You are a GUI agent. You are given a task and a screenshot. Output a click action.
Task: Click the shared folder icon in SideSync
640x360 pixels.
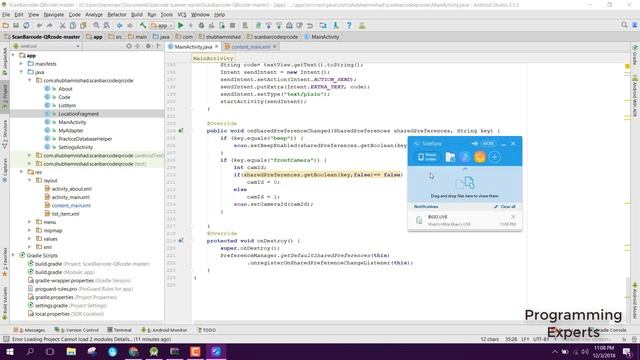450,157
